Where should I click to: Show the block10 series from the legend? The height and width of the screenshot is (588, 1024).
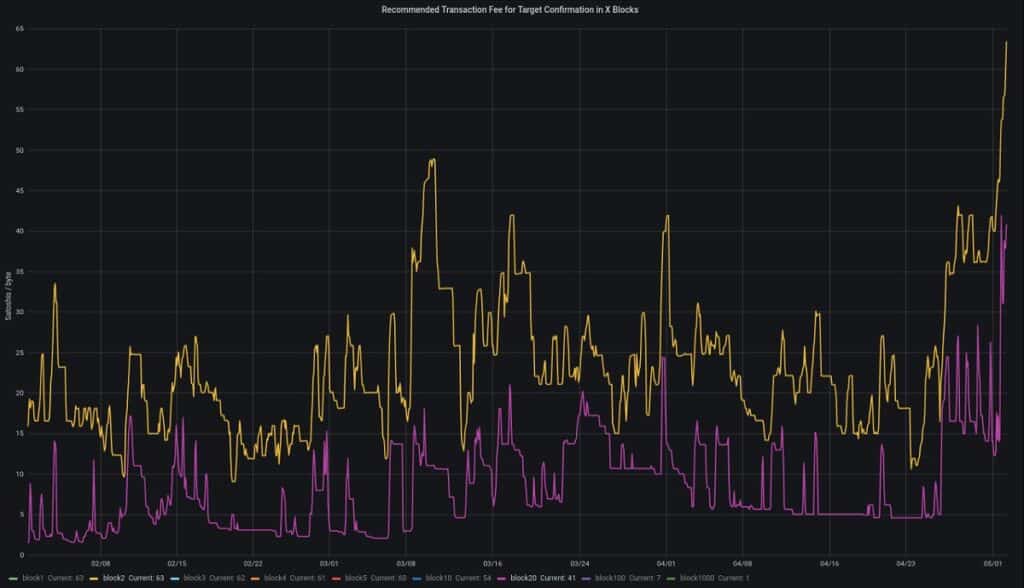coord(458,578)
